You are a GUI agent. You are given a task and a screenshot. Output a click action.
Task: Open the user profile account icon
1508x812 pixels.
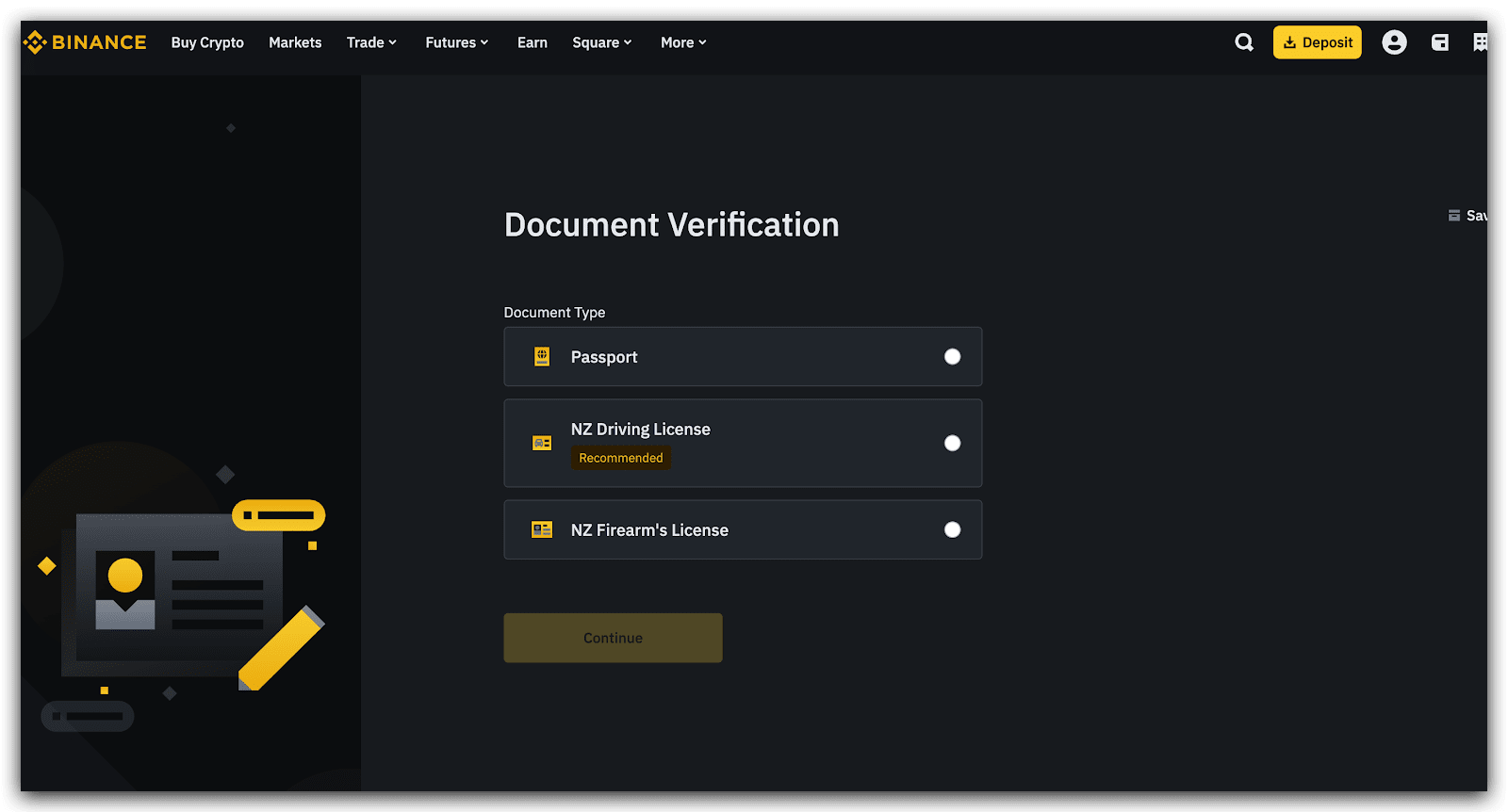1394,42
